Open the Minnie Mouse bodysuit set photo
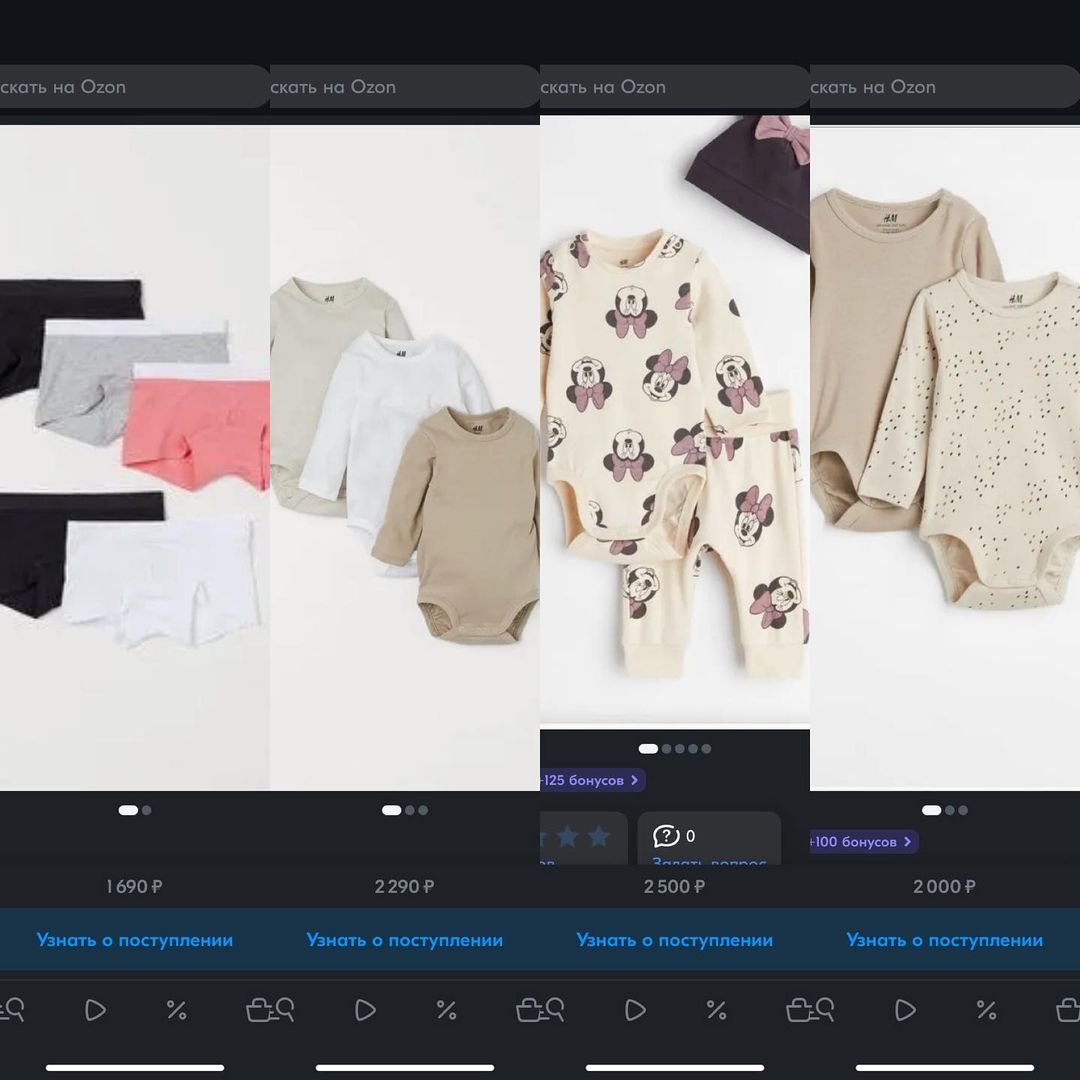The height and width of the screenshot is (1080, 1080). click(x=675, y=422)
